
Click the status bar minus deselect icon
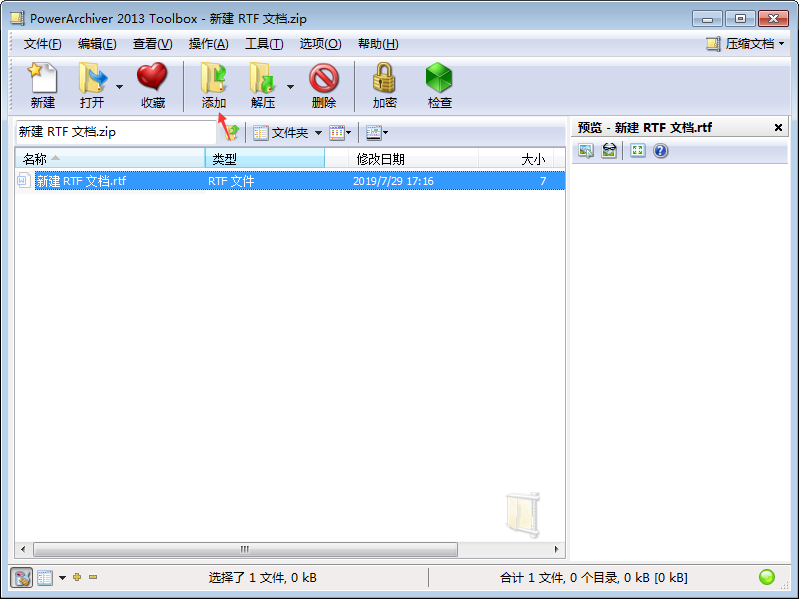coord(93,577)
